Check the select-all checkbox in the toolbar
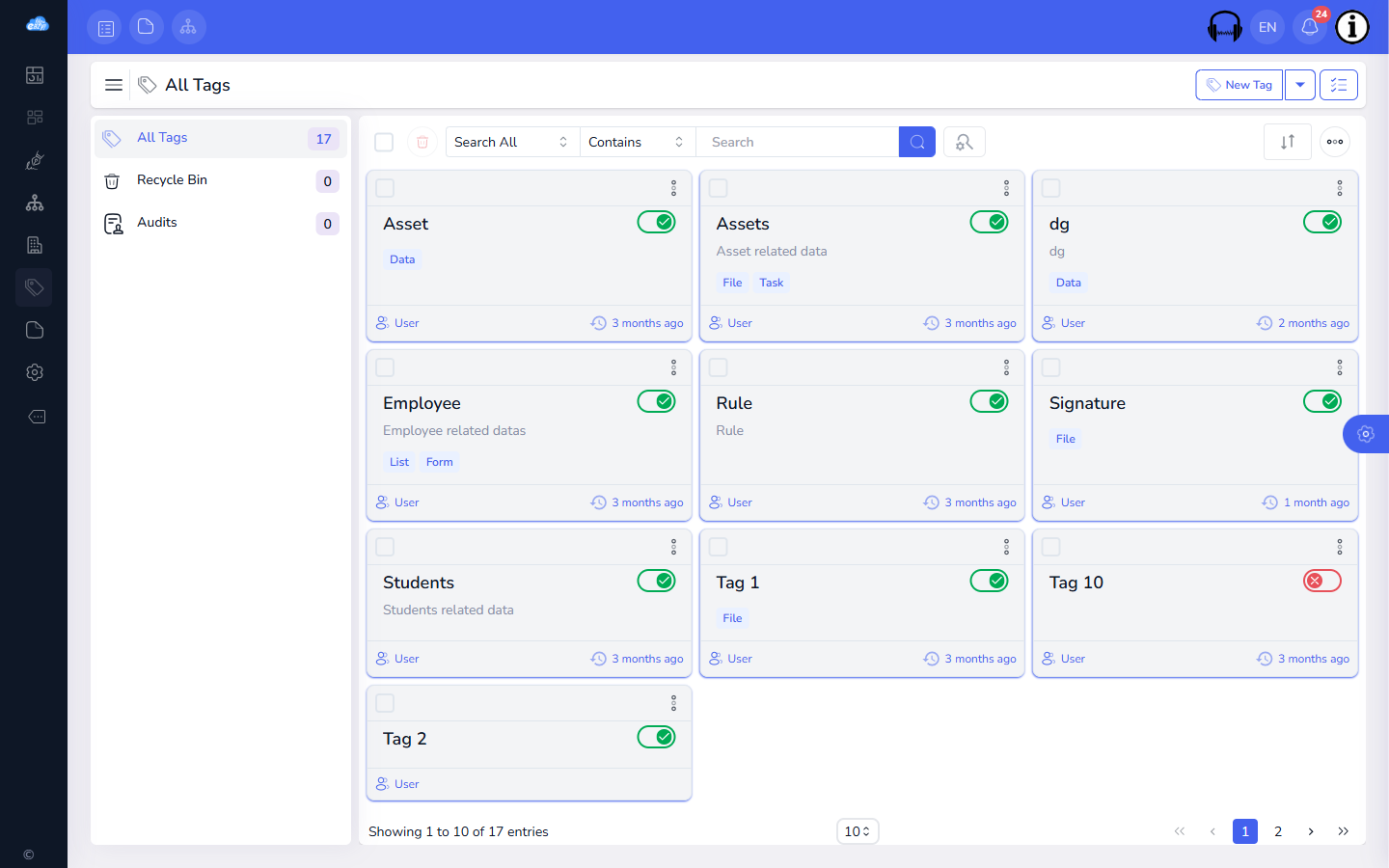Image resolution: width=1389 pixels, height=868 pixels. 384,142
